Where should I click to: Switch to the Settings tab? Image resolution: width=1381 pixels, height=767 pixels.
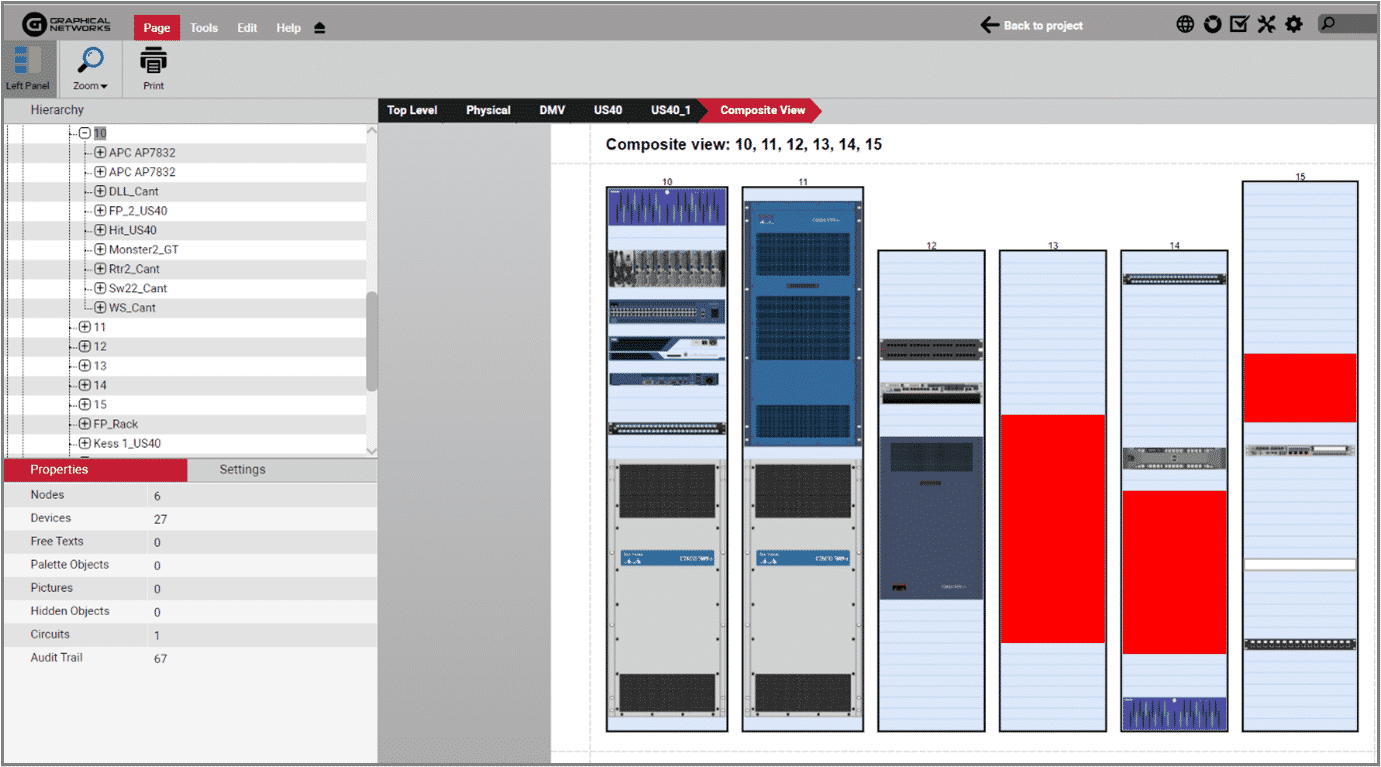(x=242, y=469)
